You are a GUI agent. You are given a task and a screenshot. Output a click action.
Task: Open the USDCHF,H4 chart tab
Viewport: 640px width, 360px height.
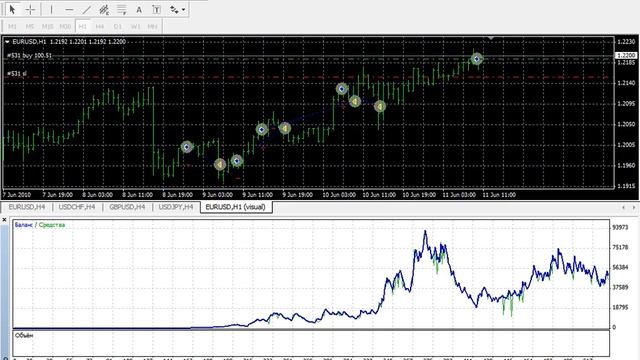[x=77, y=207]
